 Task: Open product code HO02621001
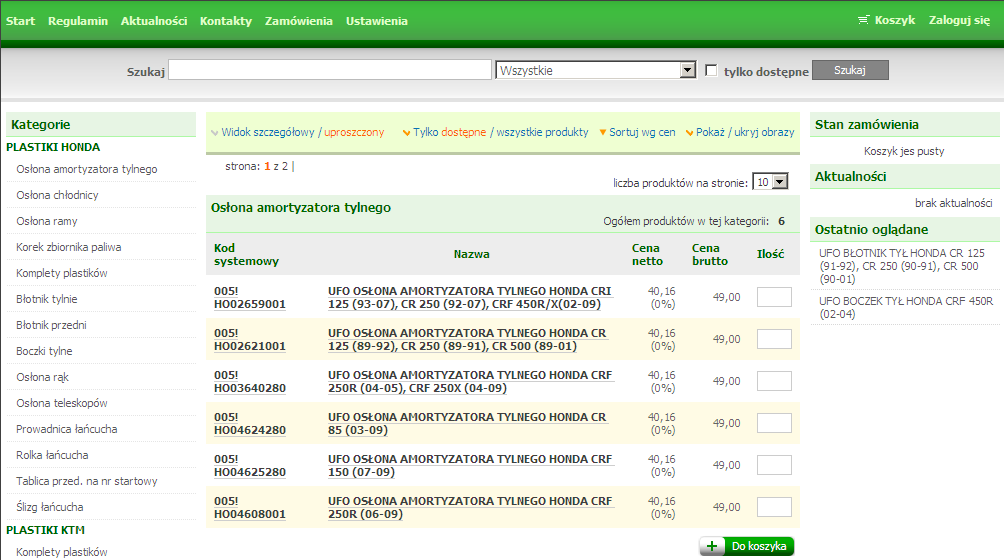click(250, 340)
